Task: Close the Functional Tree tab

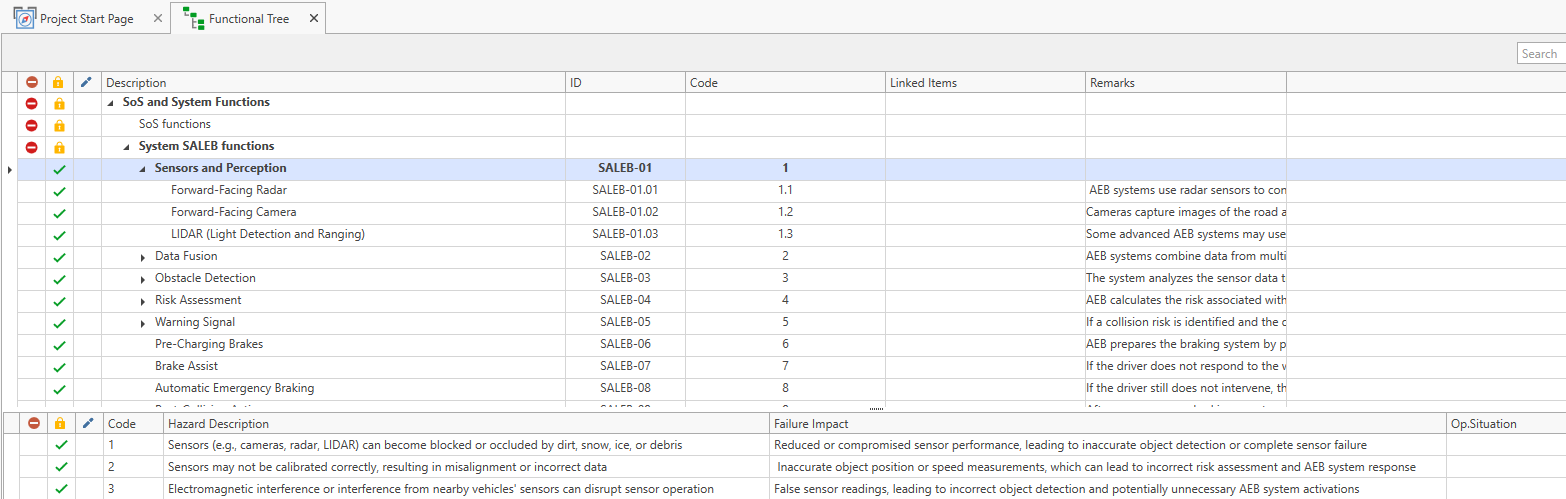Action: point(314,19)
